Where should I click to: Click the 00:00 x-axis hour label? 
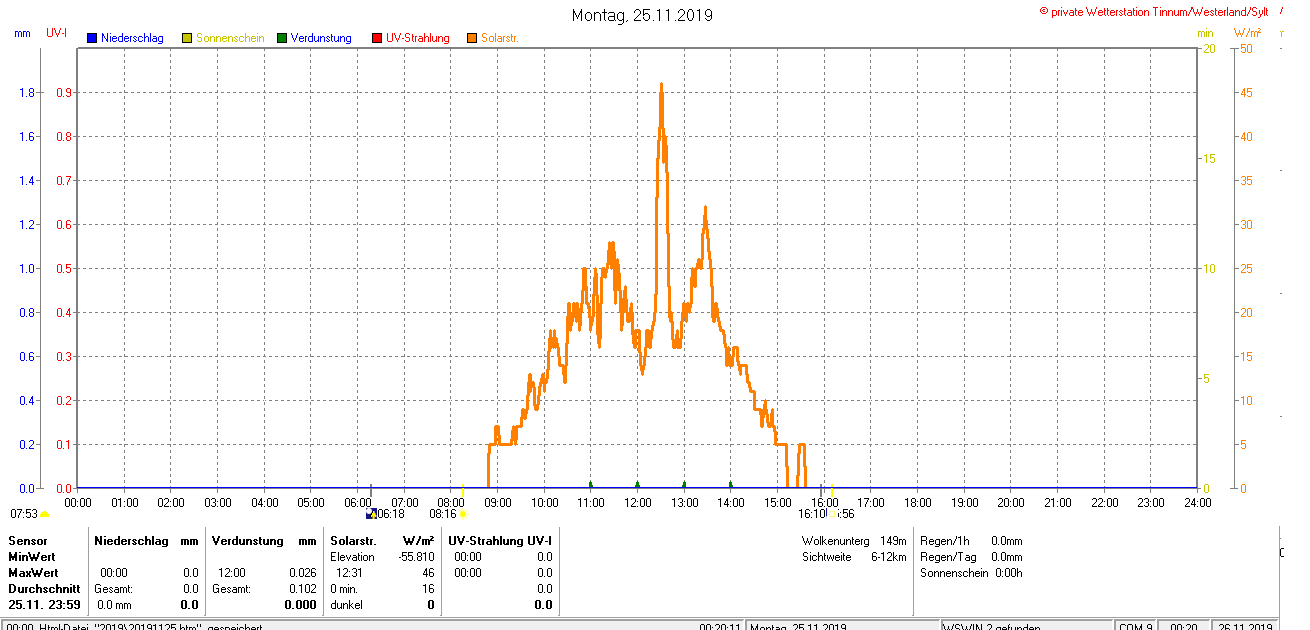[x=78, y=502]
